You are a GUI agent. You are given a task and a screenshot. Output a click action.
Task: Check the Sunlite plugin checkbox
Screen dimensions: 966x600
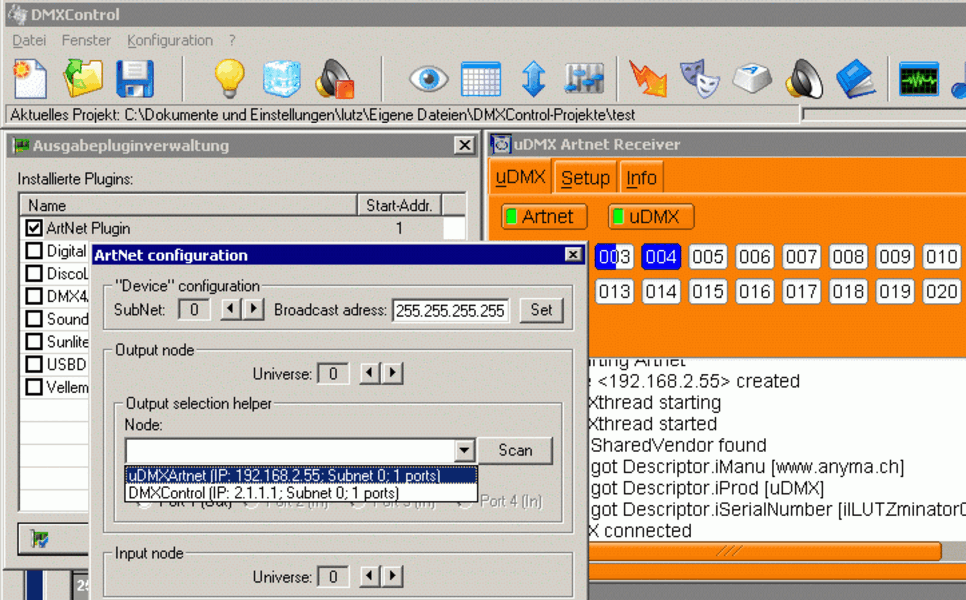click(x=34, y=341)
